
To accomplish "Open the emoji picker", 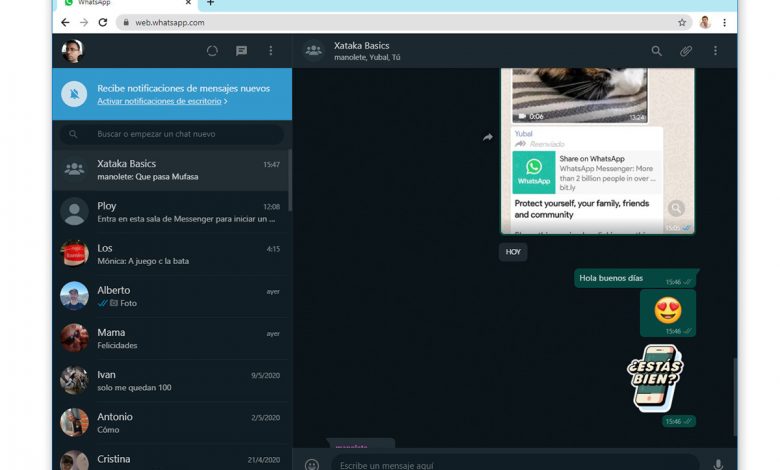I will (312, 465).
